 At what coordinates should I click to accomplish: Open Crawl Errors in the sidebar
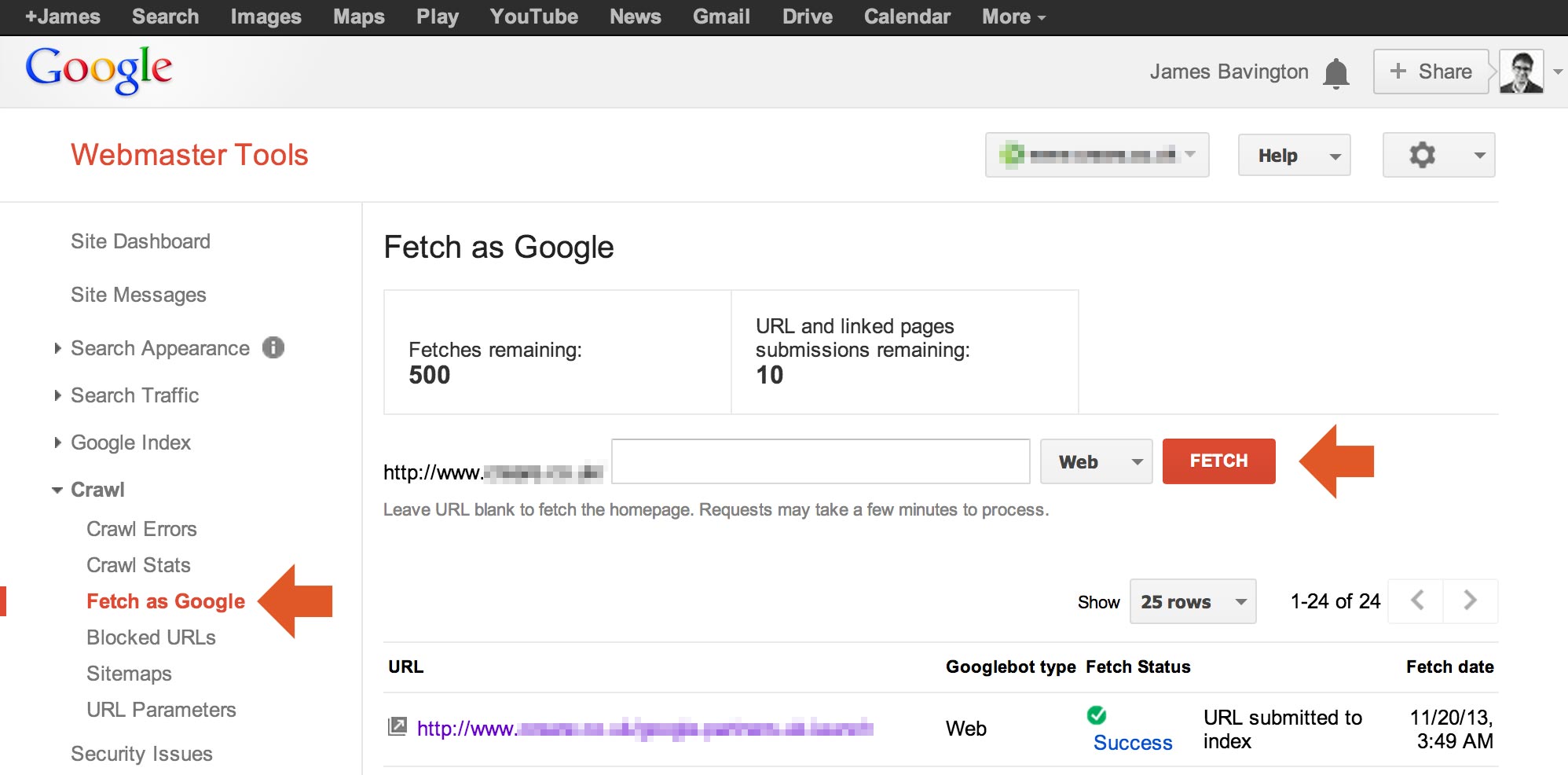tap(141, 529)
